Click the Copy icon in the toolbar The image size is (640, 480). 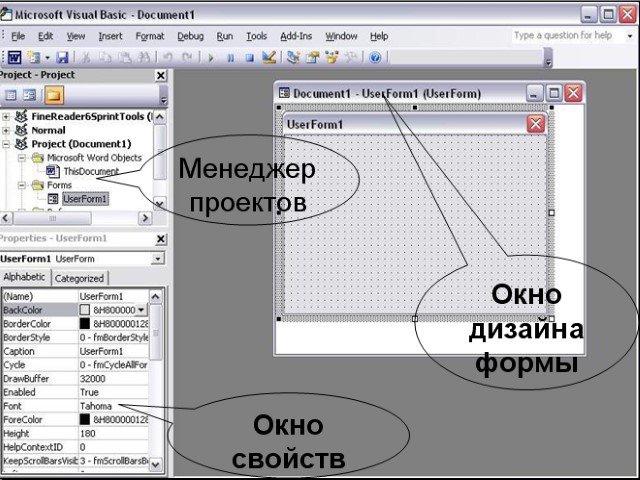point(106,58)
